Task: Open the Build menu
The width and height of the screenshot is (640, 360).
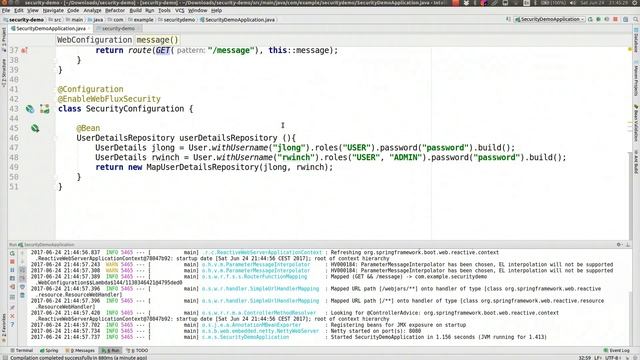Action: (x=136, y=10)
